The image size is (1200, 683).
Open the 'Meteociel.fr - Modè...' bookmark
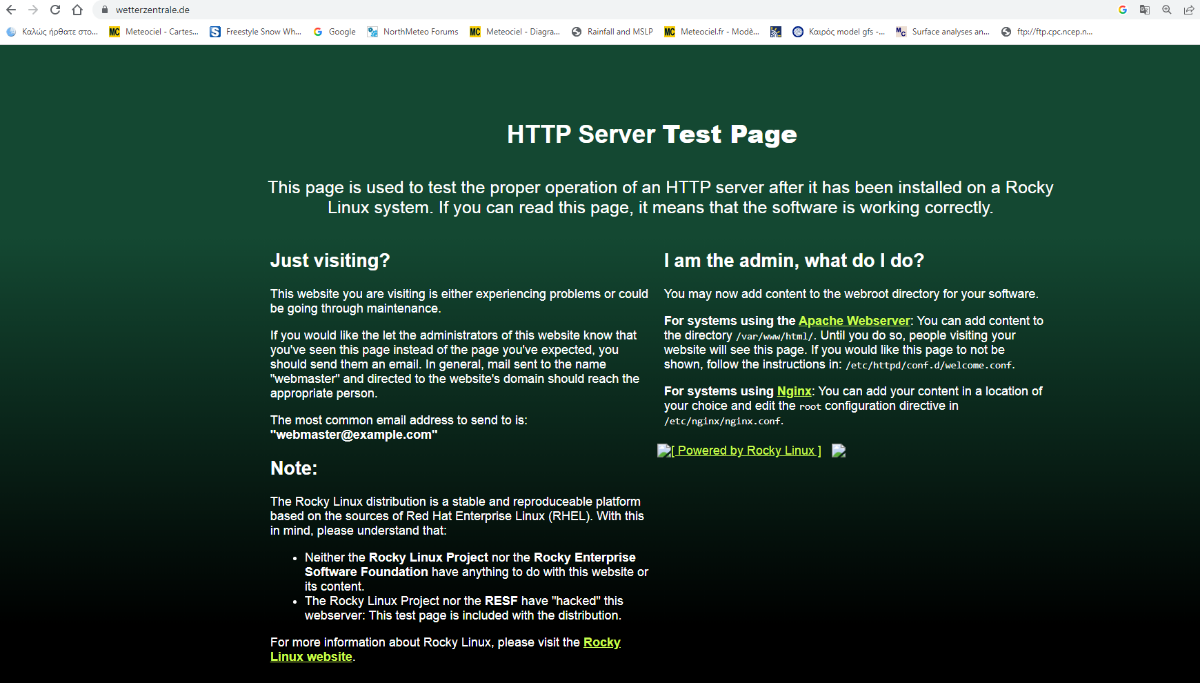tap(712, 31)
